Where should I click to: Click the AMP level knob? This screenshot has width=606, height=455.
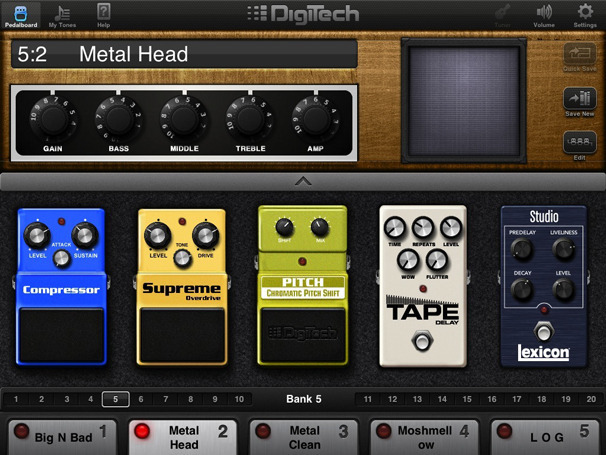tap(316, 120)
